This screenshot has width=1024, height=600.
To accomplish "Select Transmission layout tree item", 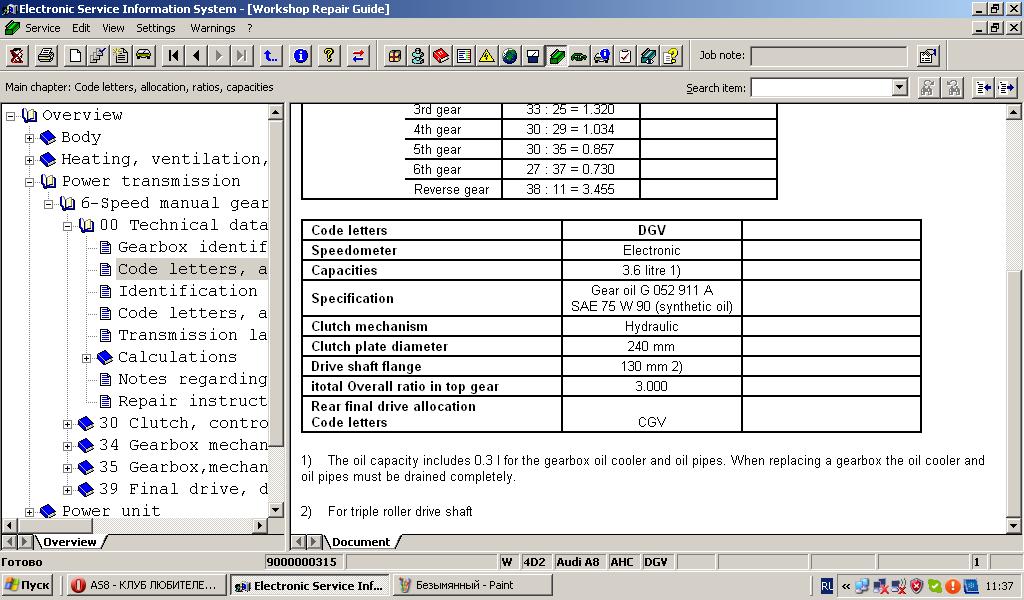I will coord(191,335).
